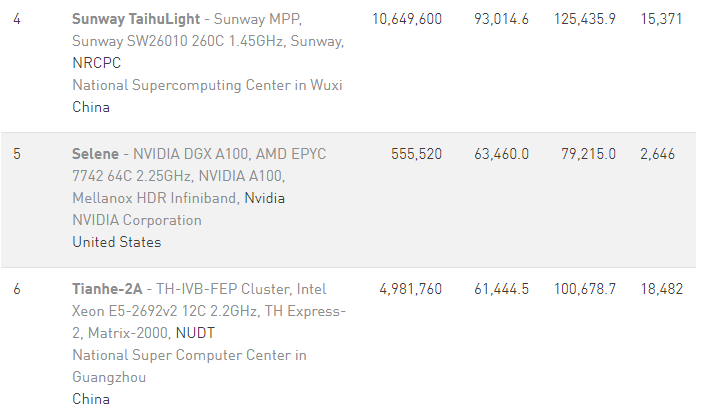The image size is (704, 413).
Task: Click rank number 4 in the list
Action: click(x=17, y=19)
